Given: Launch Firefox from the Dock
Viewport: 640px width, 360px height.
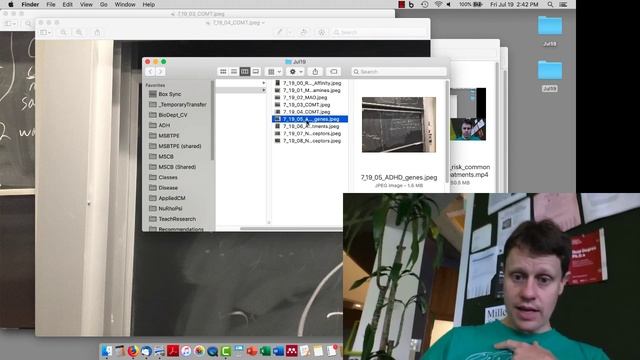Looking at the screenshot, I should [x=133, y=351].
